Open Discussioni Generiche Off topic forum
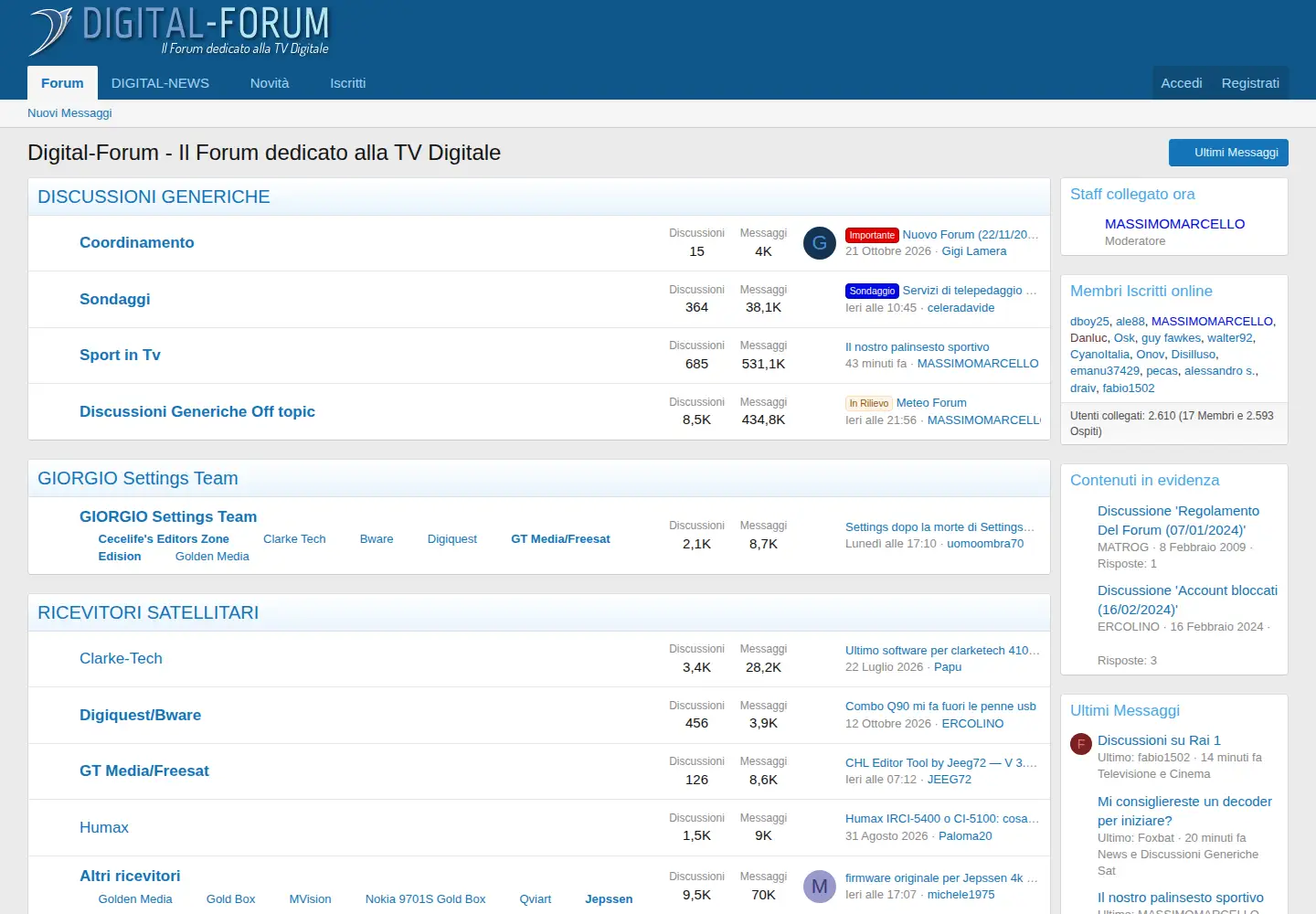1316x914 pixels. 197,411
